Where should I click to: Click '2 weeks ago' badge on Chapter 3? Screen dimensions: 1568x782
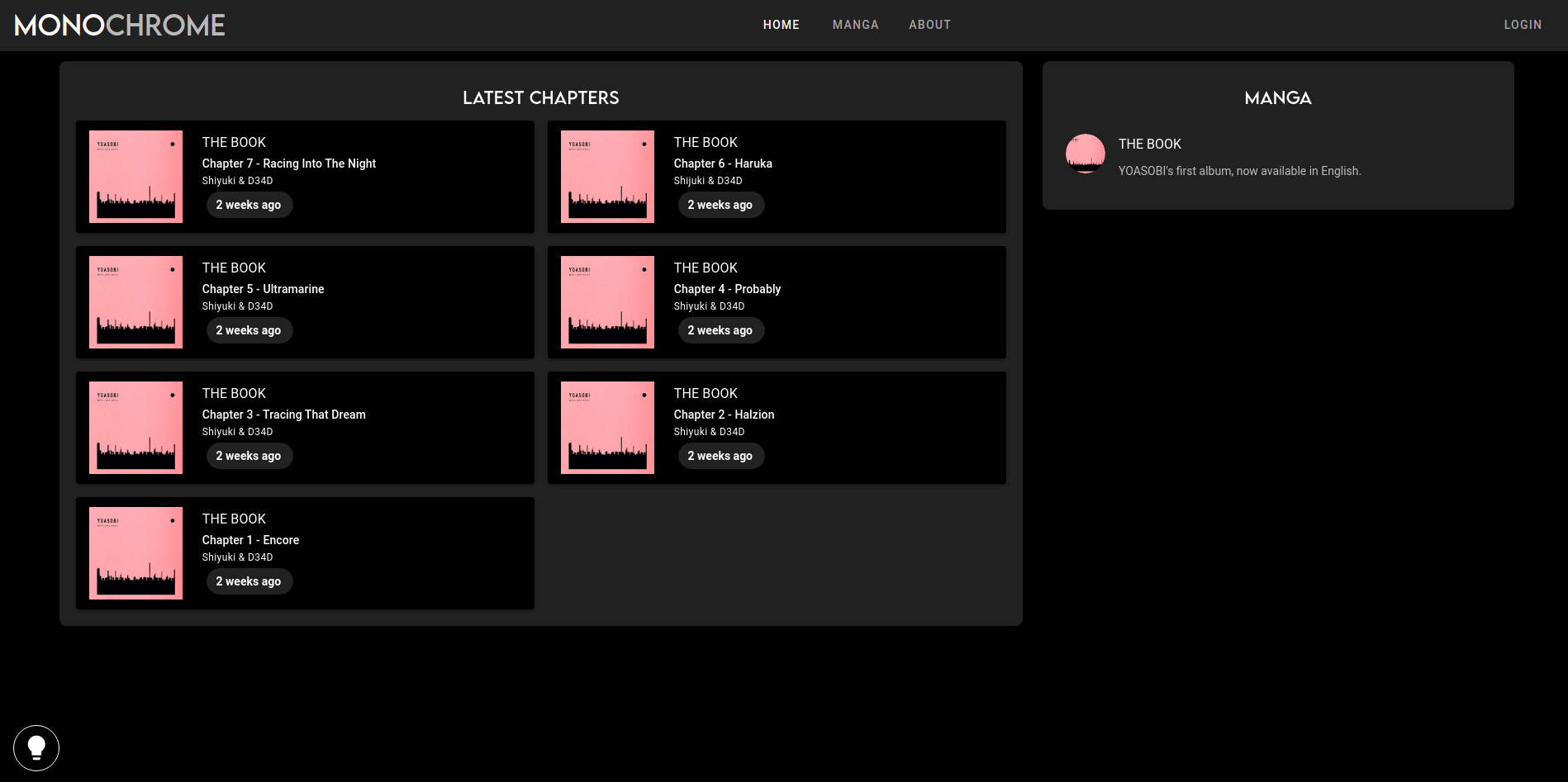(x=249, y=456)
